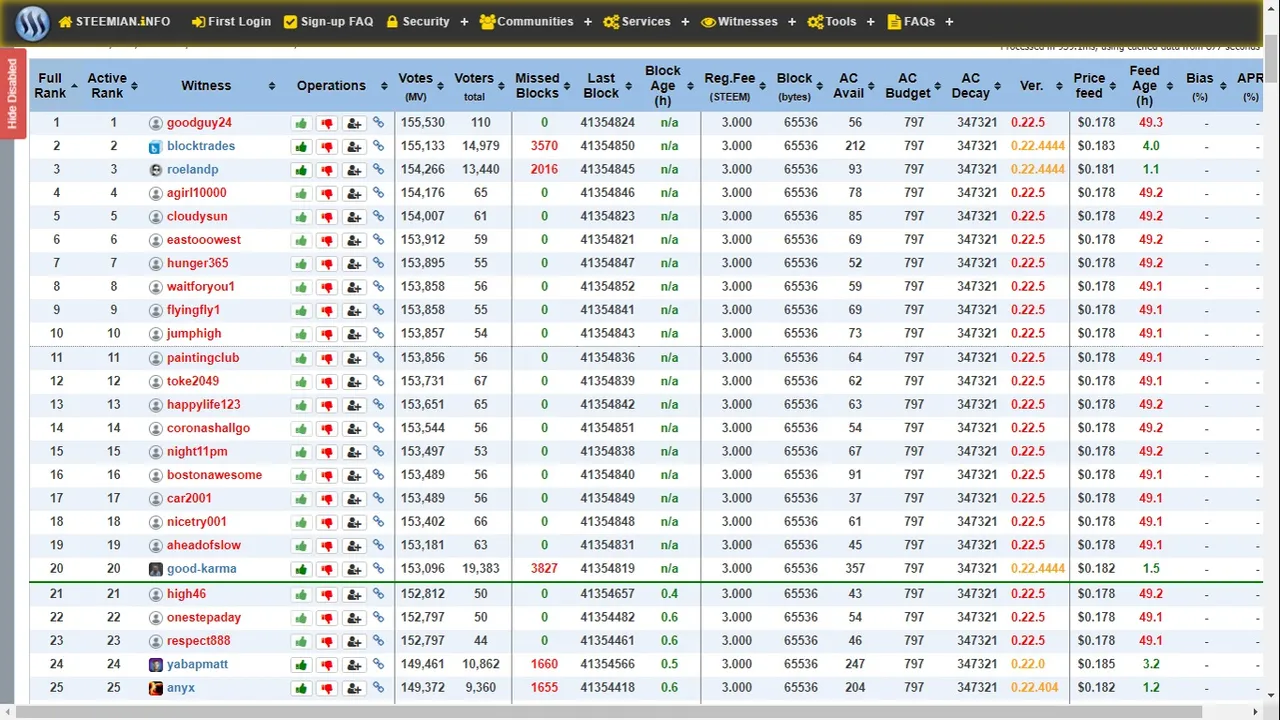Open the chain link icon for agirl10000
Screen dimensions: 1280x720
pyautogui.click(x=379, y=193)
